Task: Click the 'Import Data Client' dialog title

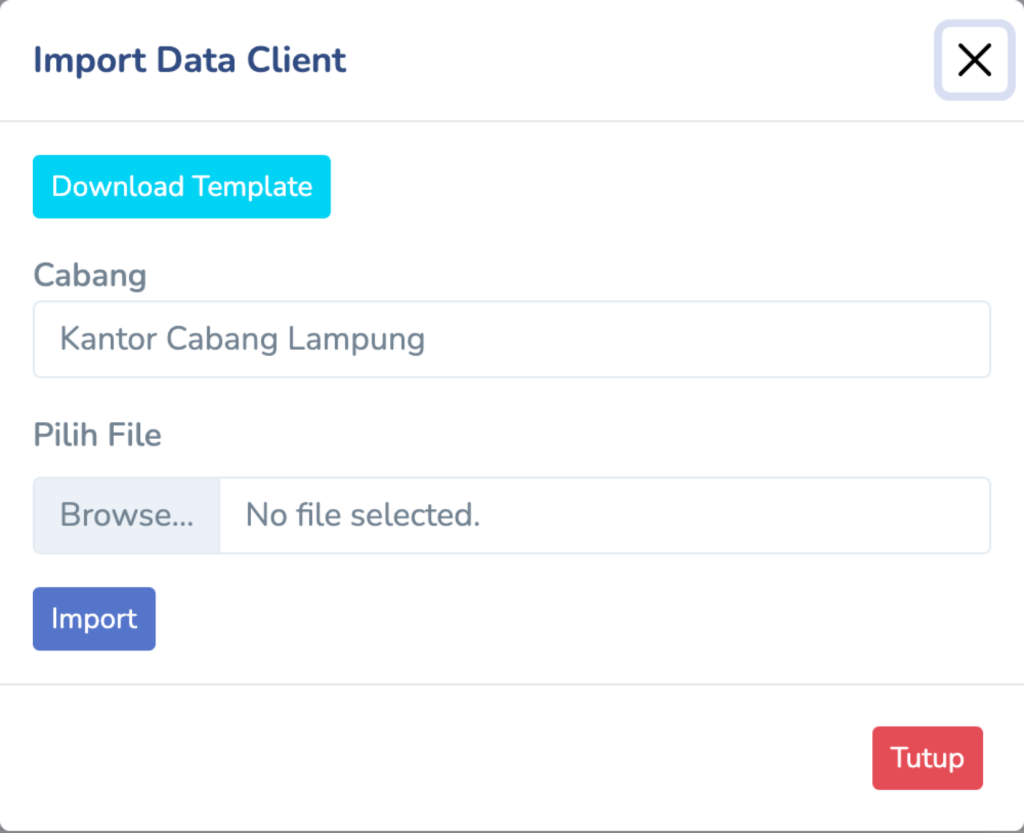Action: [x=190, y=60]
